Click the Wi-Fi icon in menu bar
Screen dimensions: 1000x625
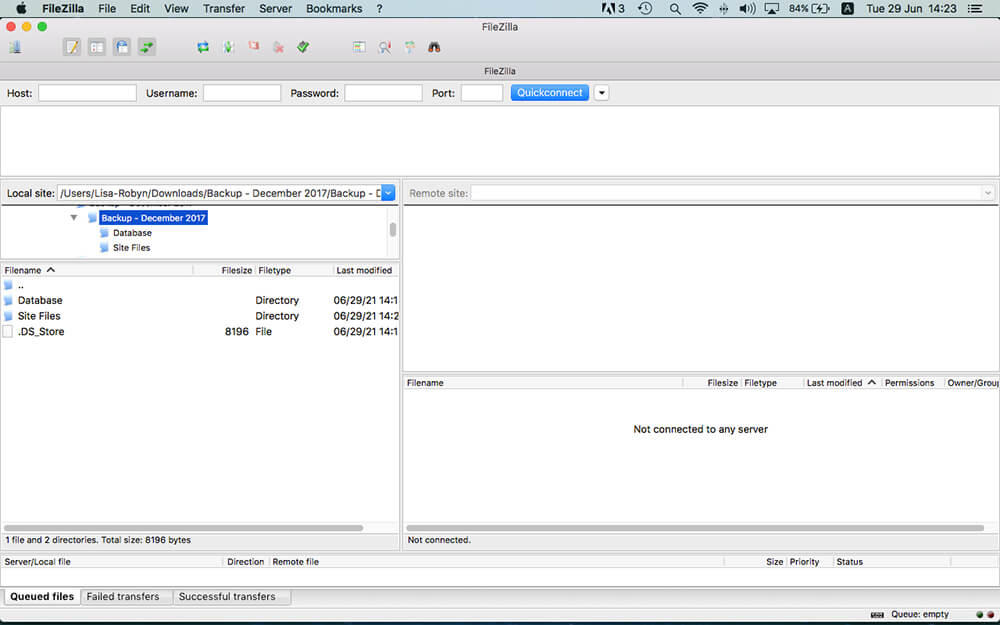(700, 9)
